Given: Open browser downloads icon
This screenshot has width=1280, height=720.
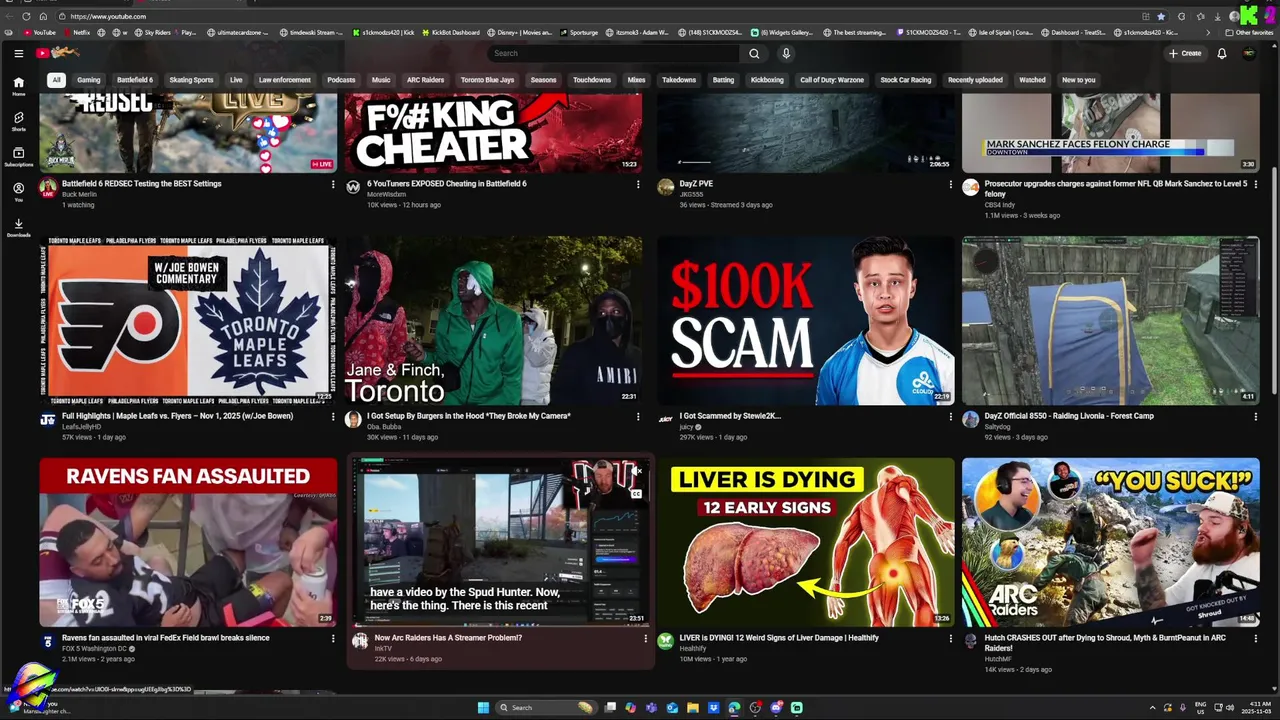Looking at the screenshot, I should pos(1216,16).
